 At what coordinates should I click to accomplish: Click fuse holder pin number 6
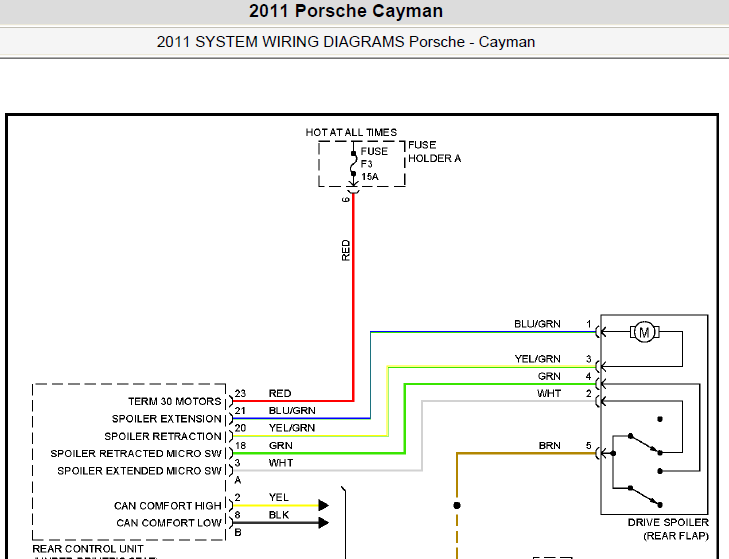point(345,200)
